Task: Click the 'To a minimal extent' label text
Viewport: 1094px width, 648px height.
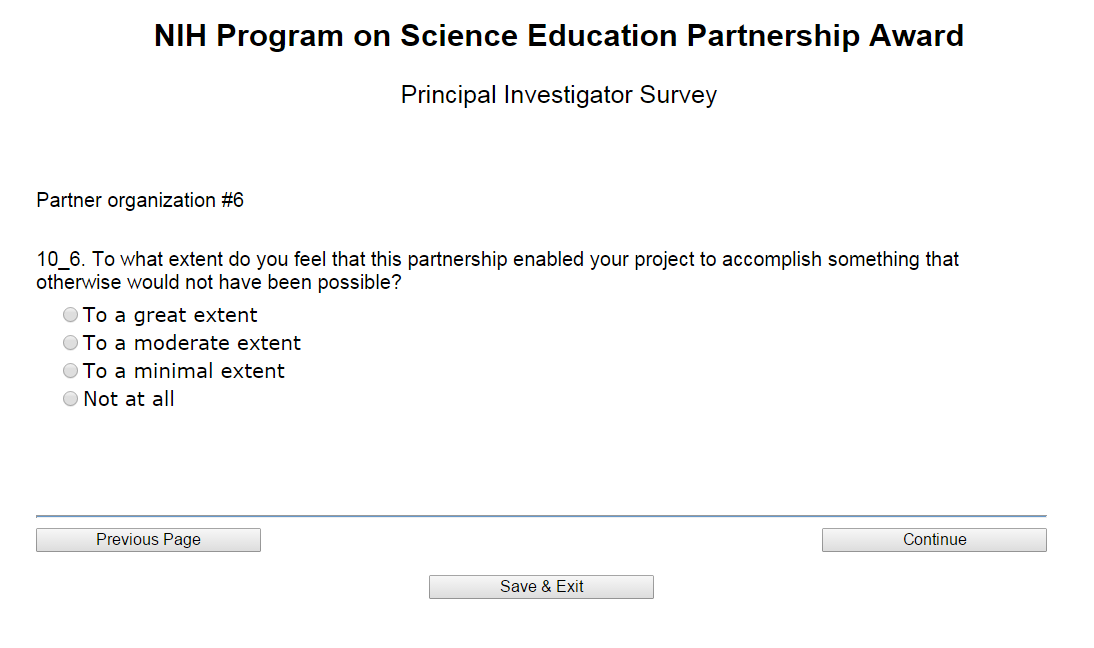Action: click(x=184, y=371)
